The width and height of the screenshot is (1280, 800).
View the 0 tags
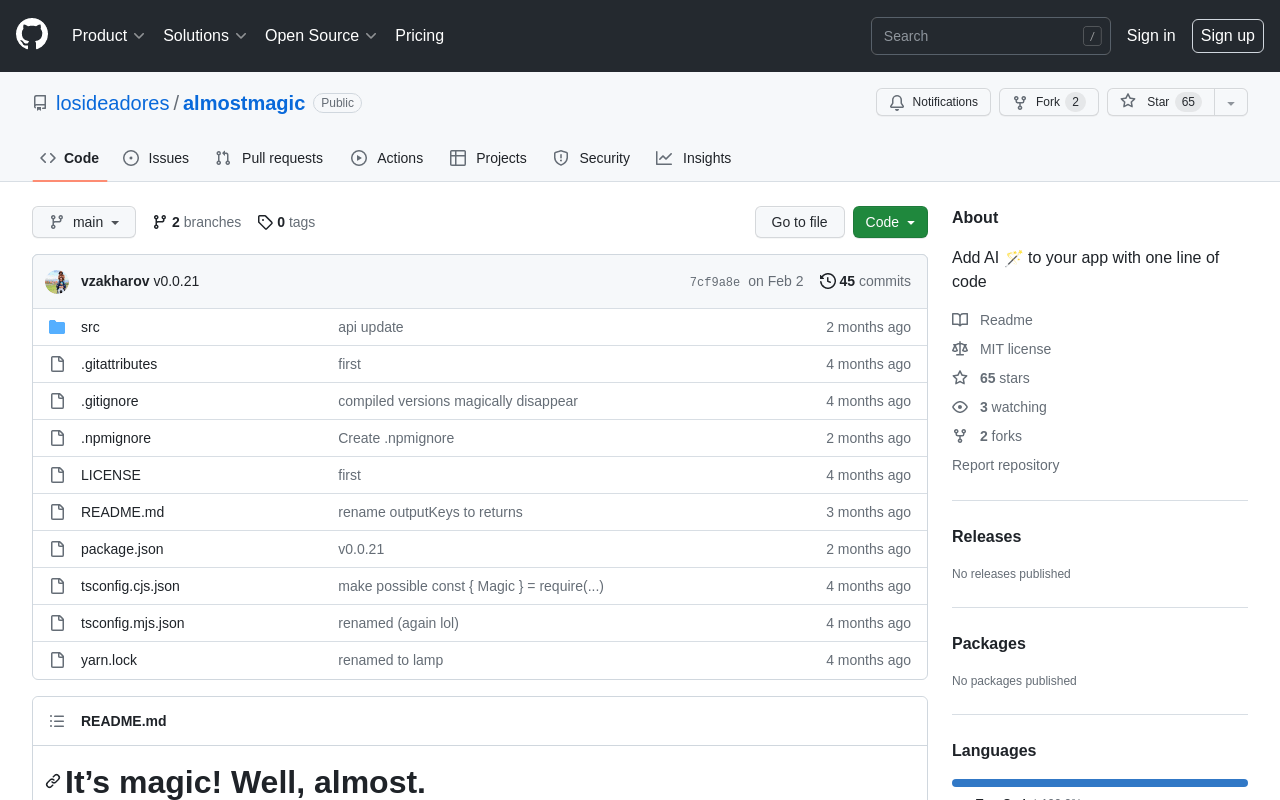(x=286, y=222)
